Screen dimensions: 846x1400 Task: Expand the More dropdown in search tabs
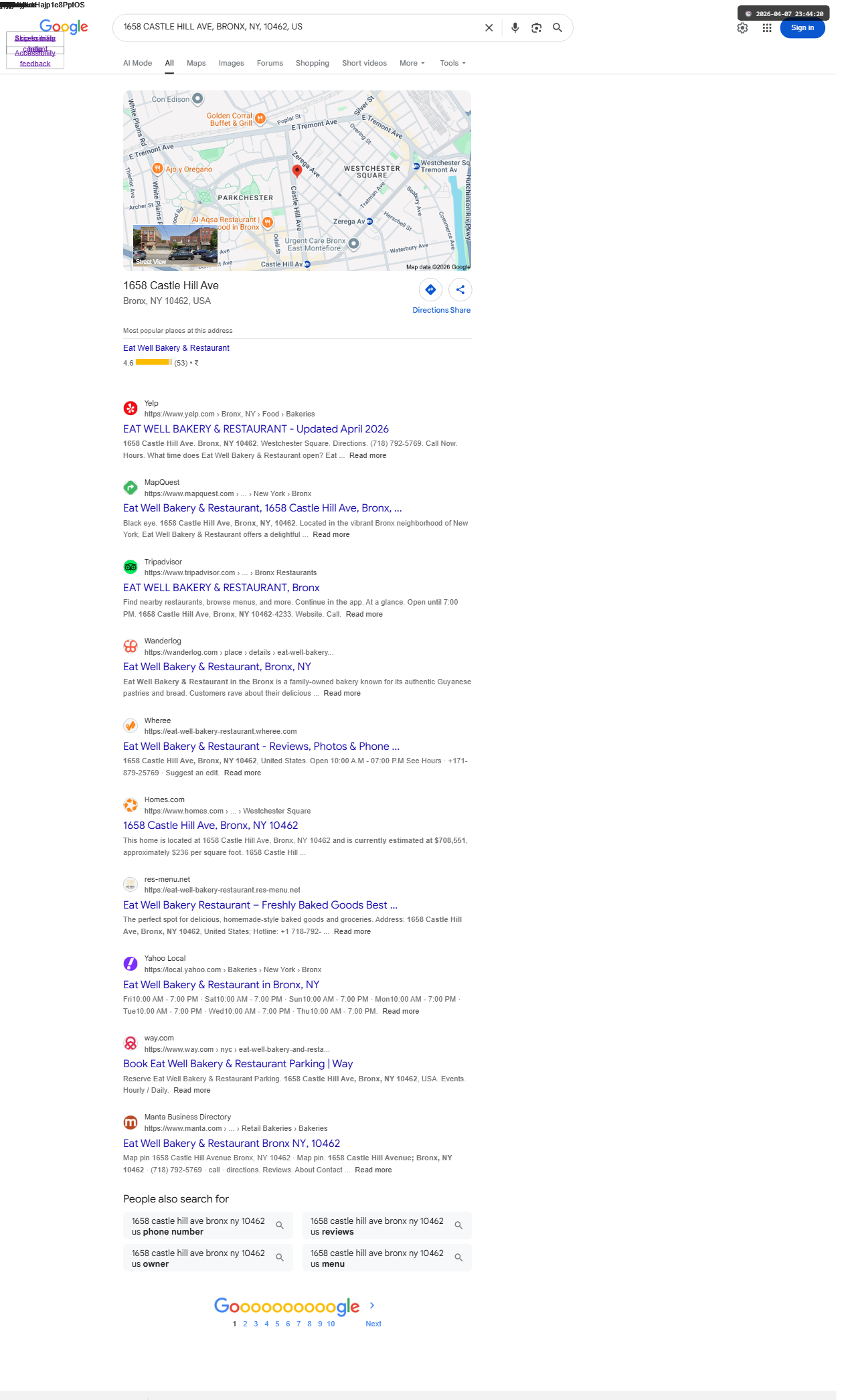click(412, 63)
